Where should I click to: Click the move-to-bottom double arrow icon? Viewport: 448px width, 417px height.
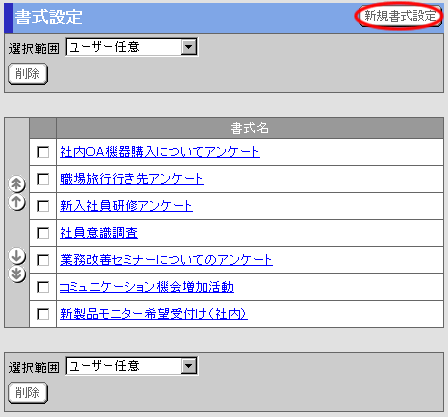(x=17, y=274)
